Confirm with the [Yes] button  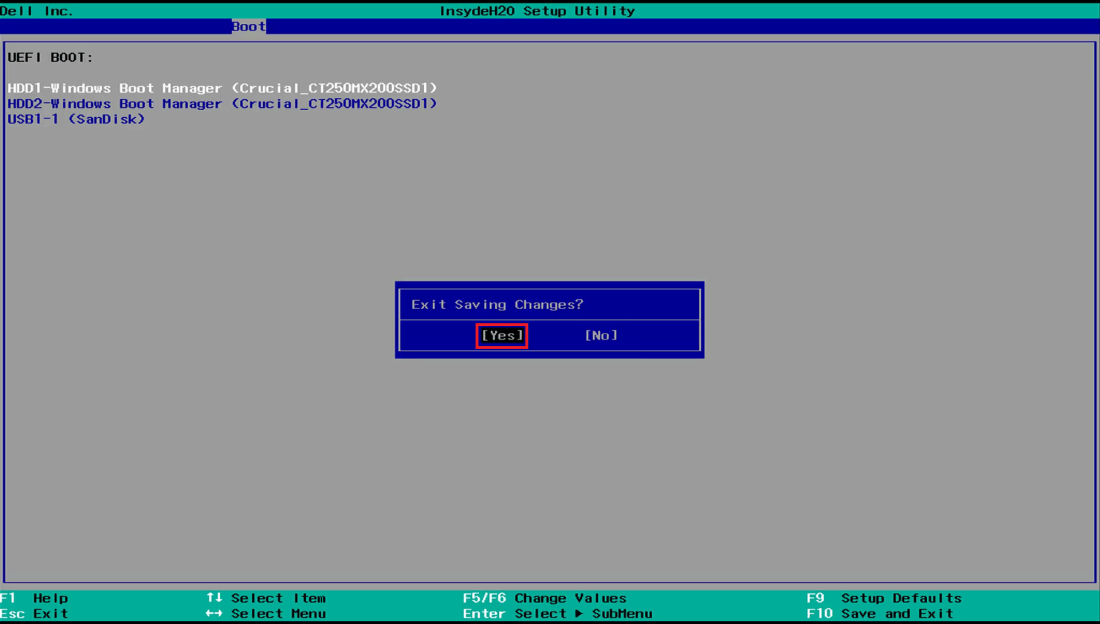pyautogui.click(x=502, y=336)
